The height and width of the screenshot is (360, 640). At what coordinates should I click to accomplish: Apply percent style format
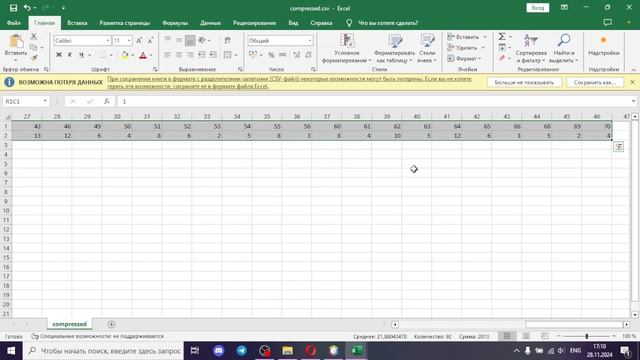[271, 55]
